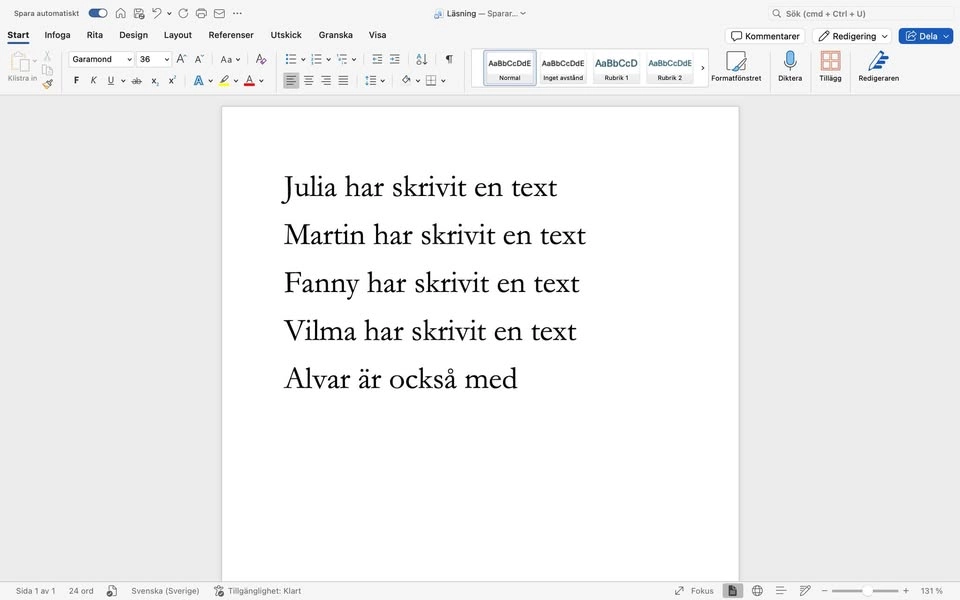Open the Utskick tab
This screenshot has height=600, width=960.
click(286, 35)
